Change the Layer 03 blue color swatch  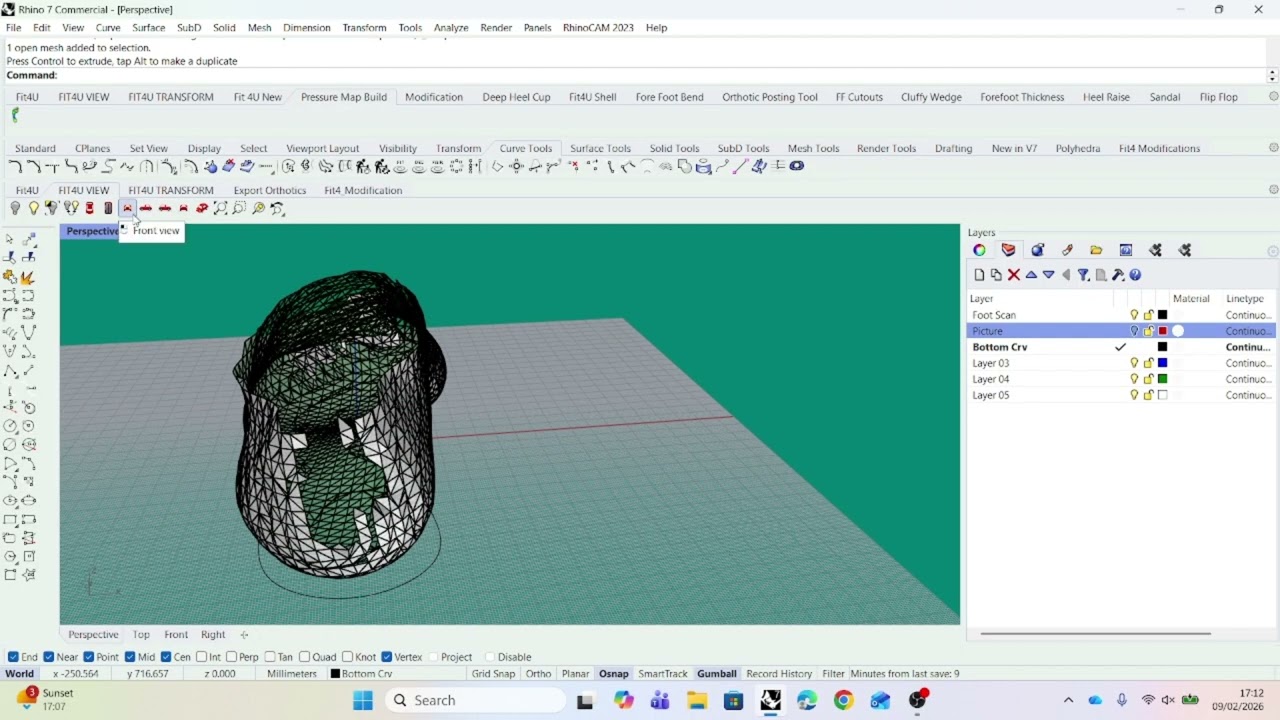(1162, 363)
